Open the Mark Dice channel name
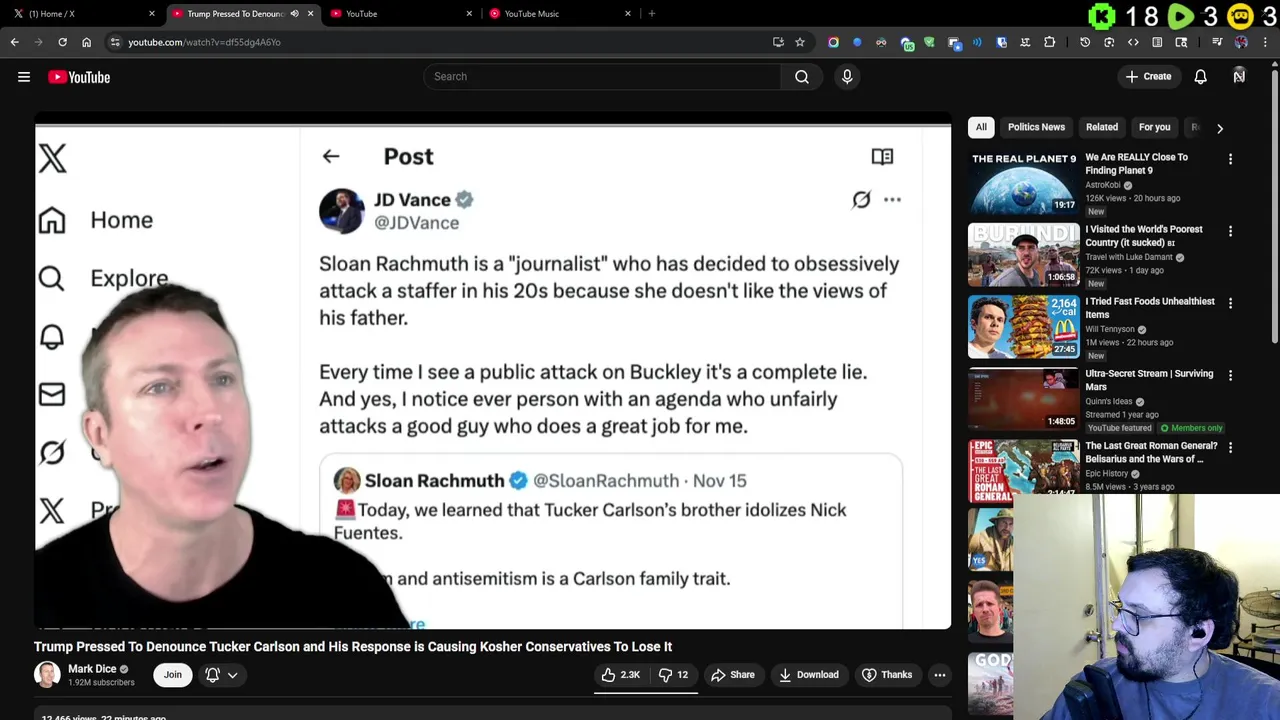This screenshot has width=1280, height=720. pos(92,669)
